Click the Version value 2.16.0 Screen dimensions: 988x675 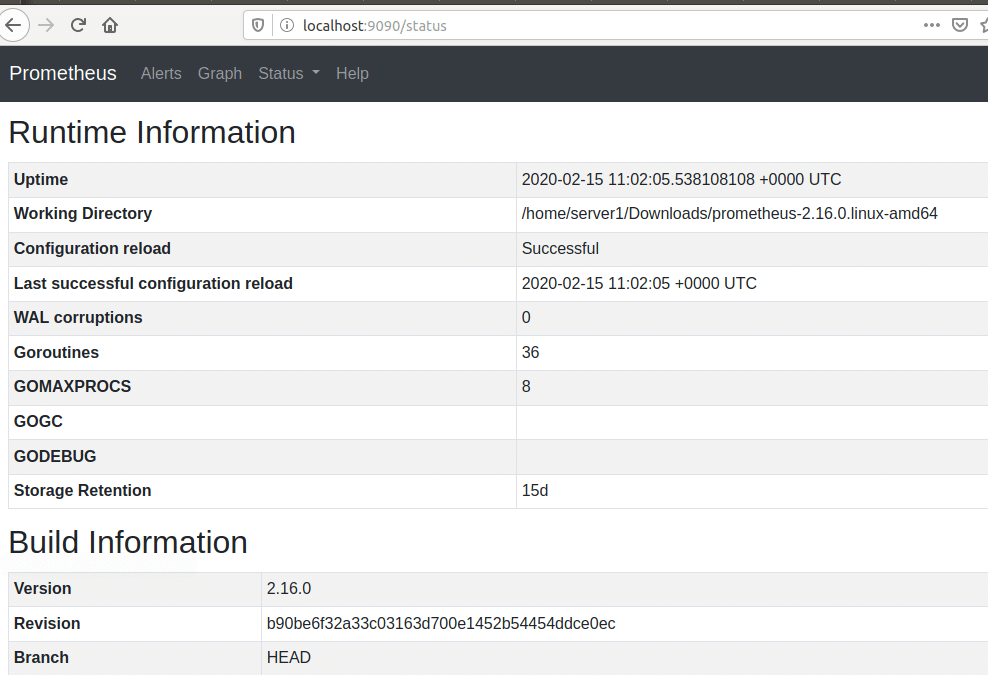(289, 588)
